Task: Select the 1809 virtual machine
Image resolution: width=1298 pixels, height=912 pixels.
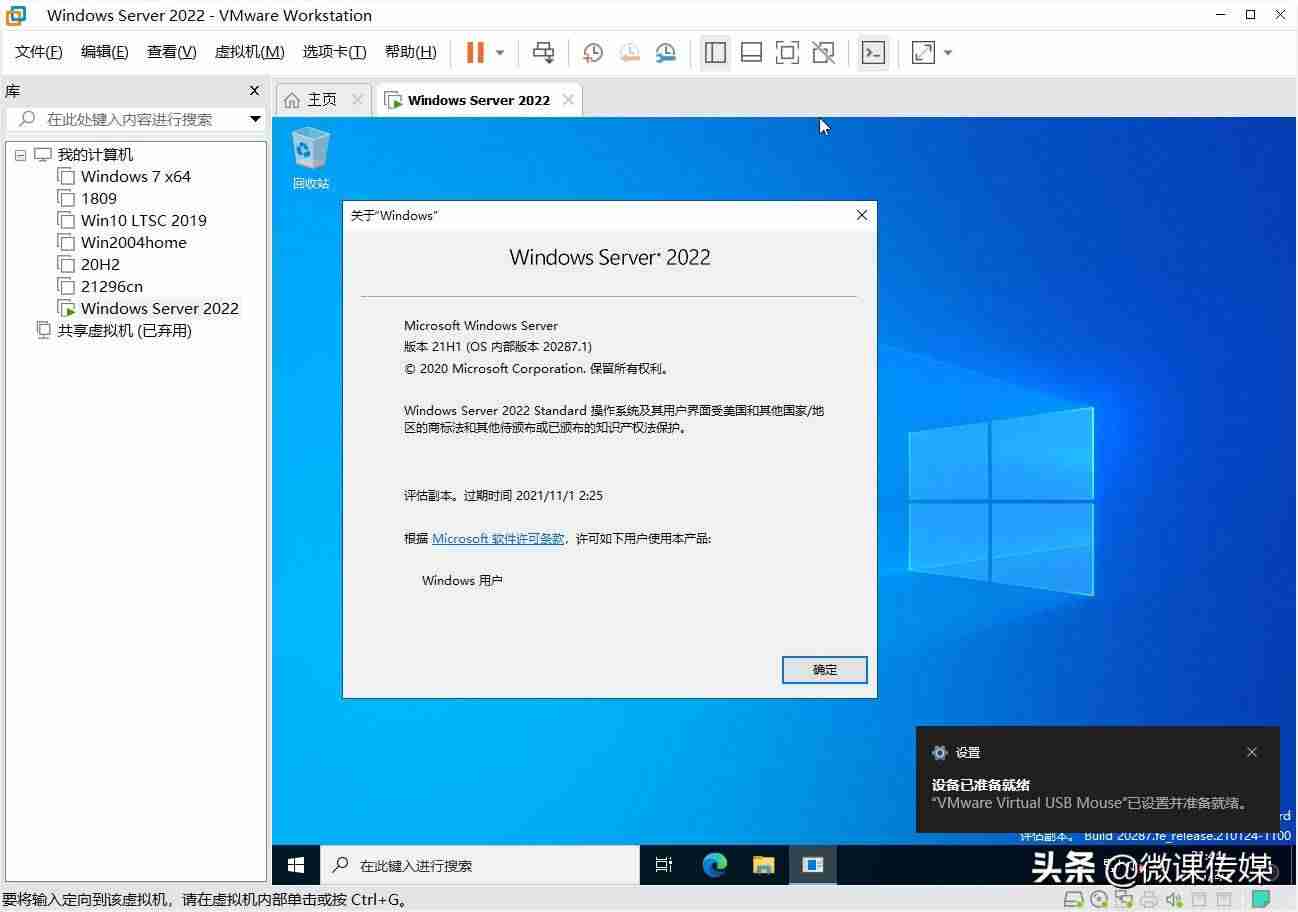Action: tap(99, 199)
